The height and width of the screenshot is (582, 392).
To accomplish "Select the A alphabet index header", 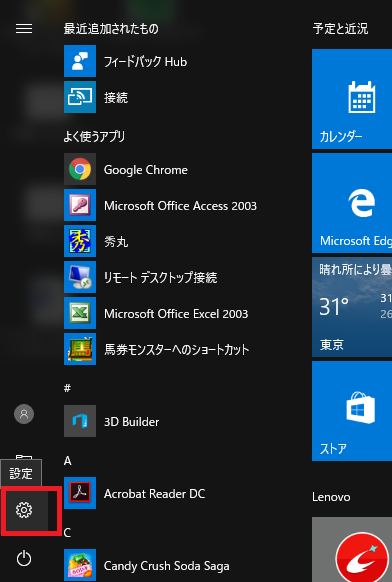I will 68,461.
